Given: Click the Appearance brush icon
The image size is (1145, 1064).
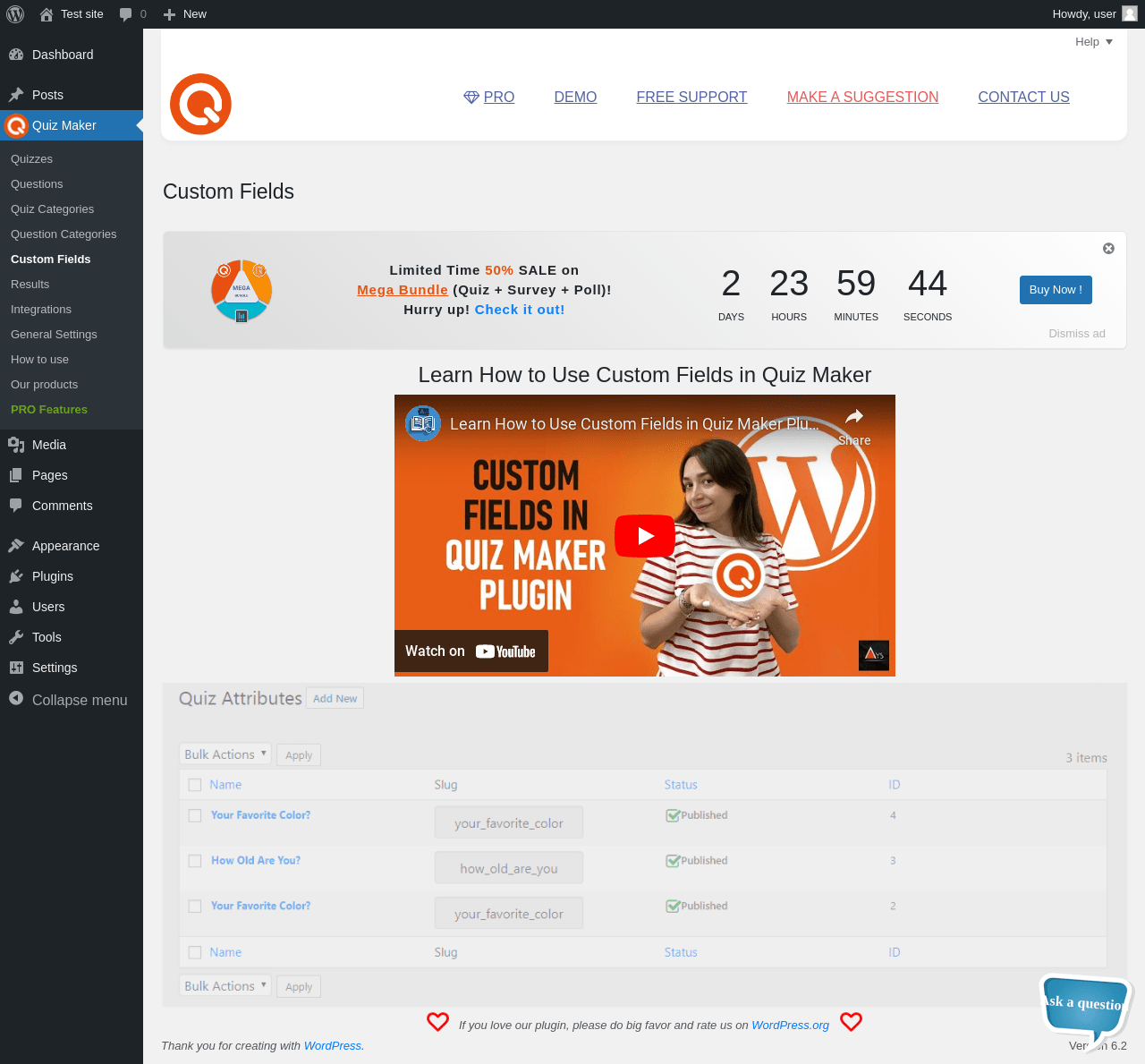Looking at the screenshot, I should click(16, 546).
